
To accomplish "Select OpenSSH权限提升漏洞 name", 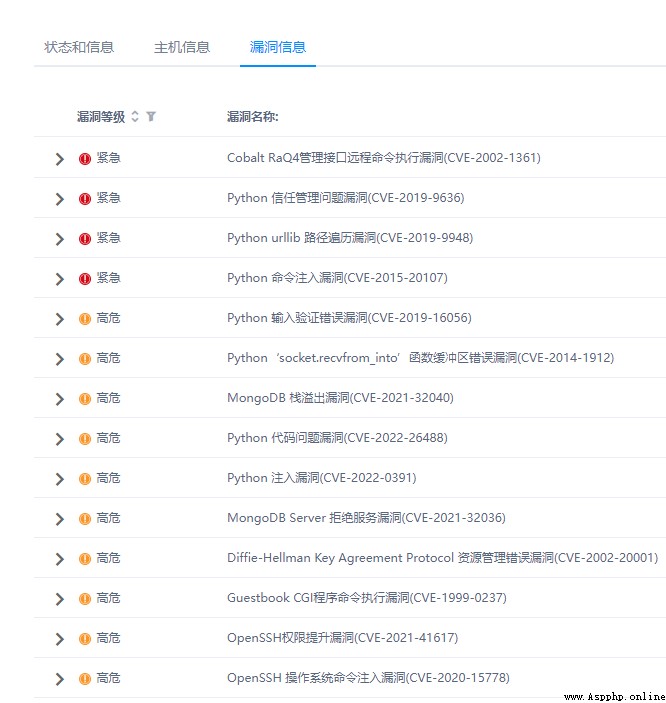I will click(x=343, y=638).
